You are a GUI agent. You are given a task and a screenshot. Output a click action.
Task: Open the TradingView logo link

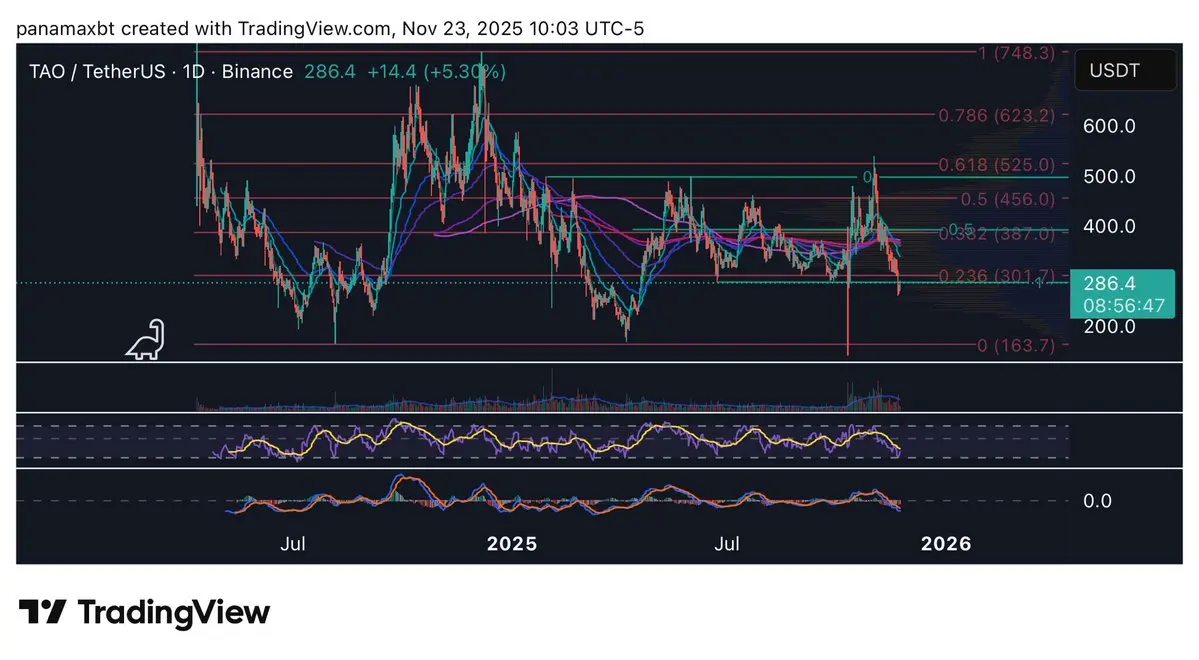tap(145, 613)
